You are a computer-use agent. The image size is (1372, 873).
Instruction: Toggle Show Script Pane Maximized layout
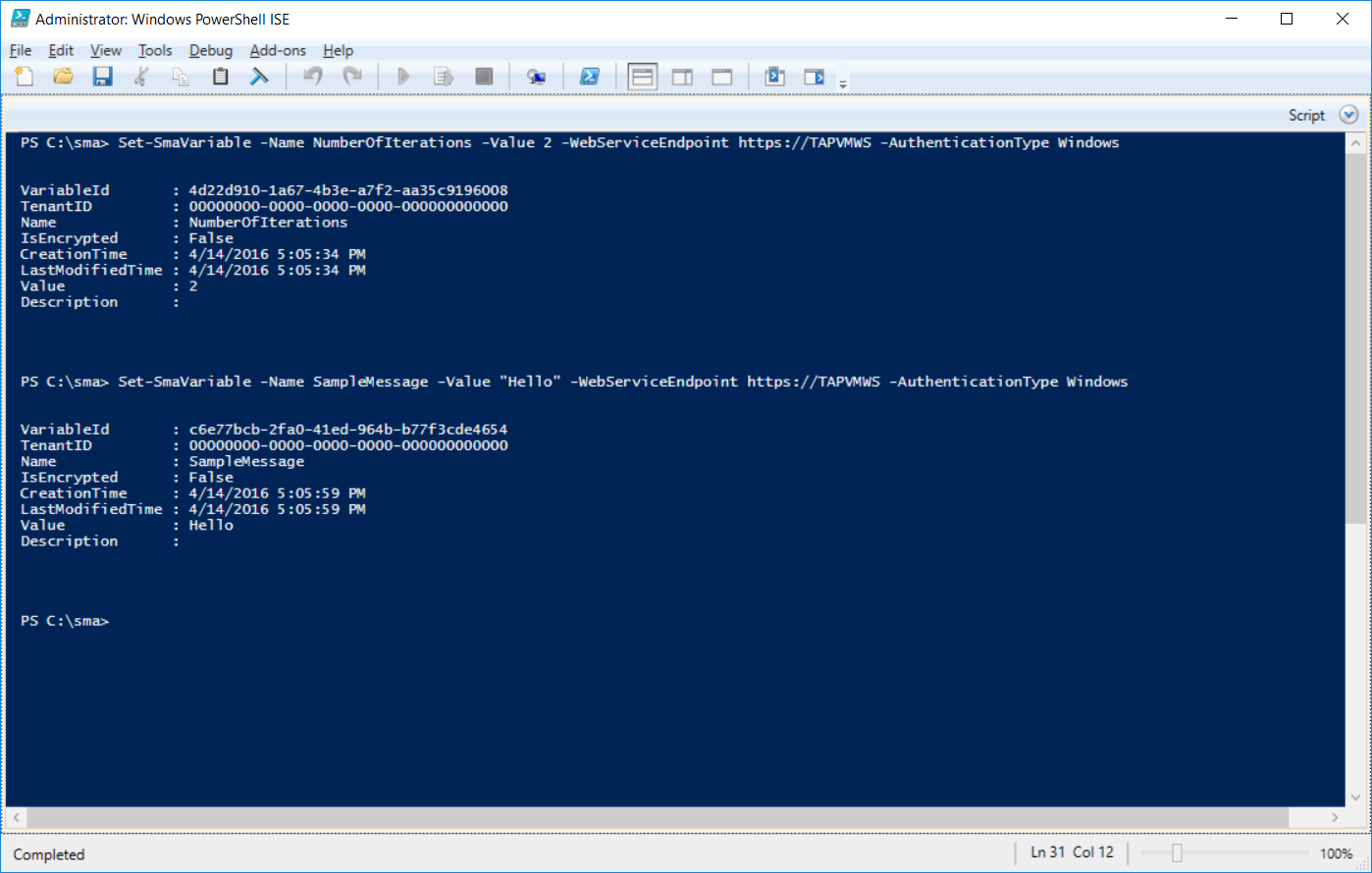coord(721,76)
